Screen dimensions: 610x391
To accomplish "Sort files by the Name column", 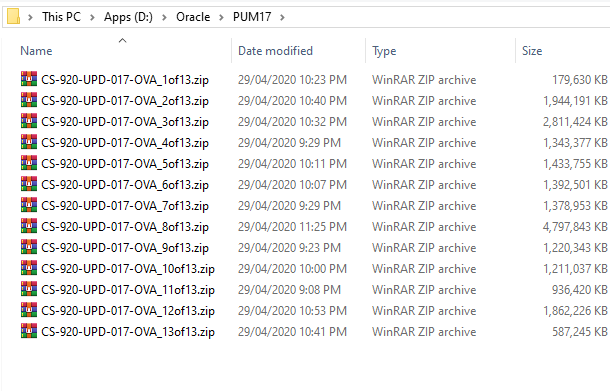I will click(x=36, y=51).
